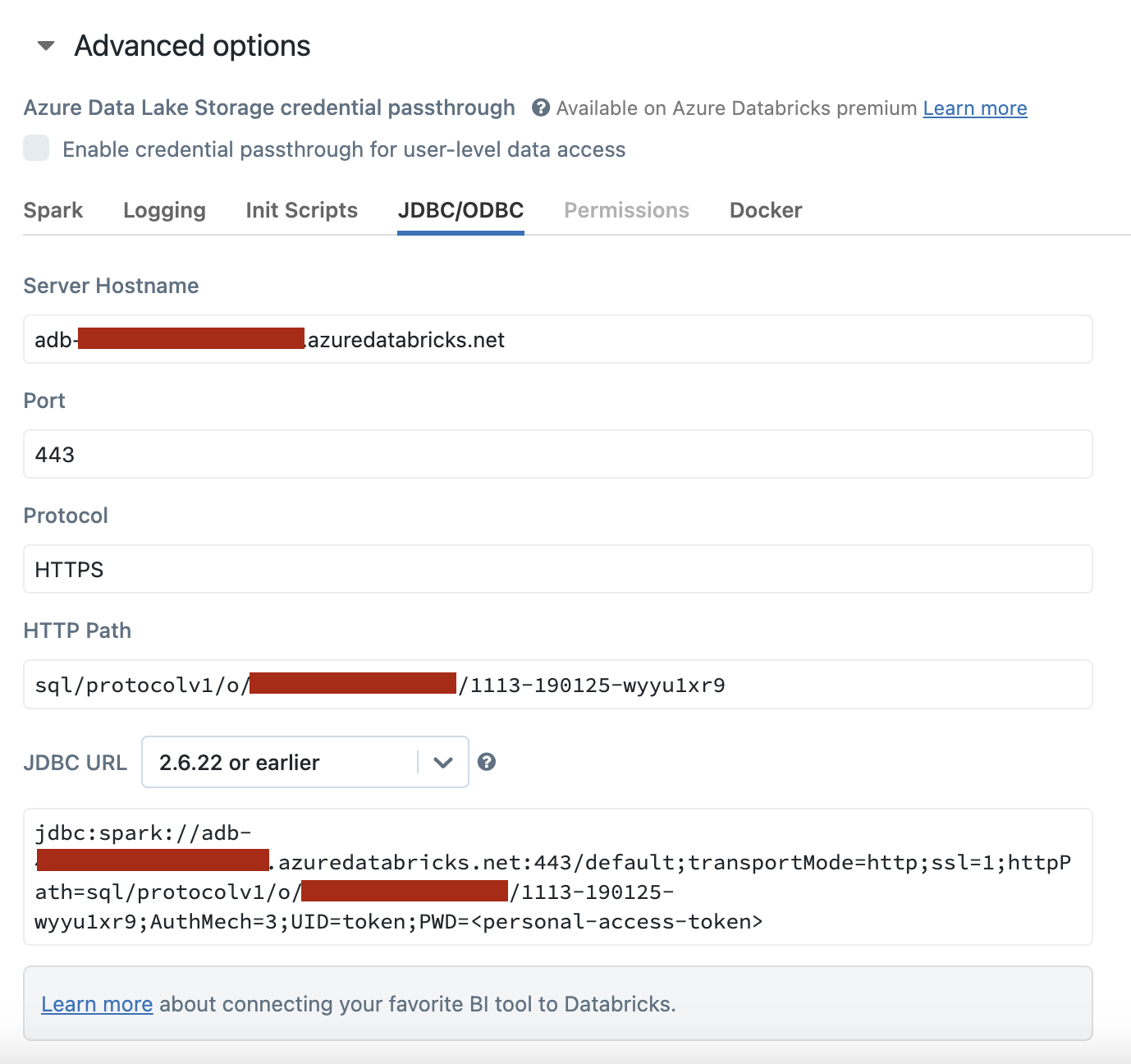Screen dimensions: 1131x1064
Task: Switch to the Spark tab
Action: [x=53, y=210]
